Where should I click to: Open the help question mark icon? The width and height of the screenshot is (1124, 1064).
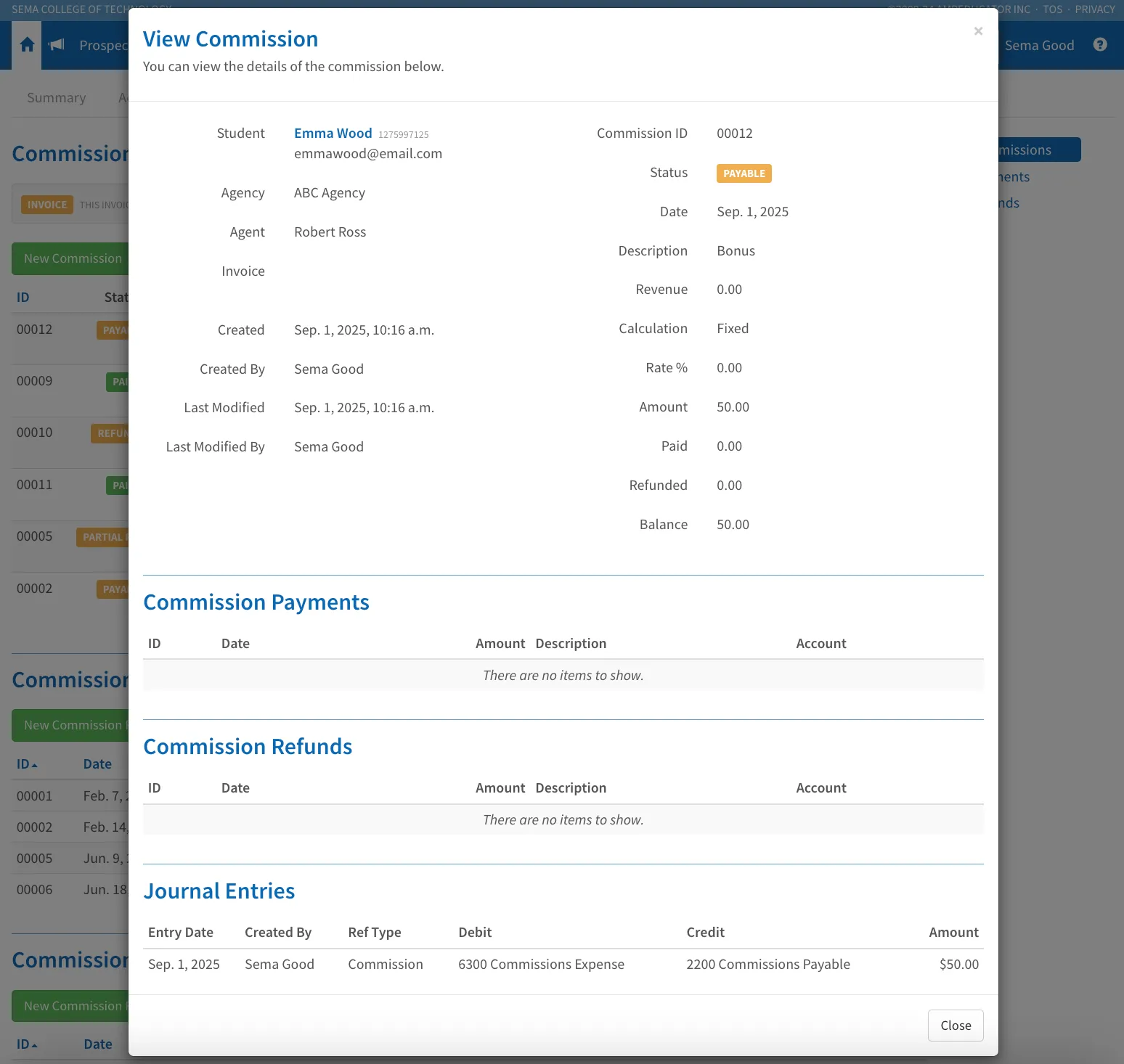(x=1100, y=45)
